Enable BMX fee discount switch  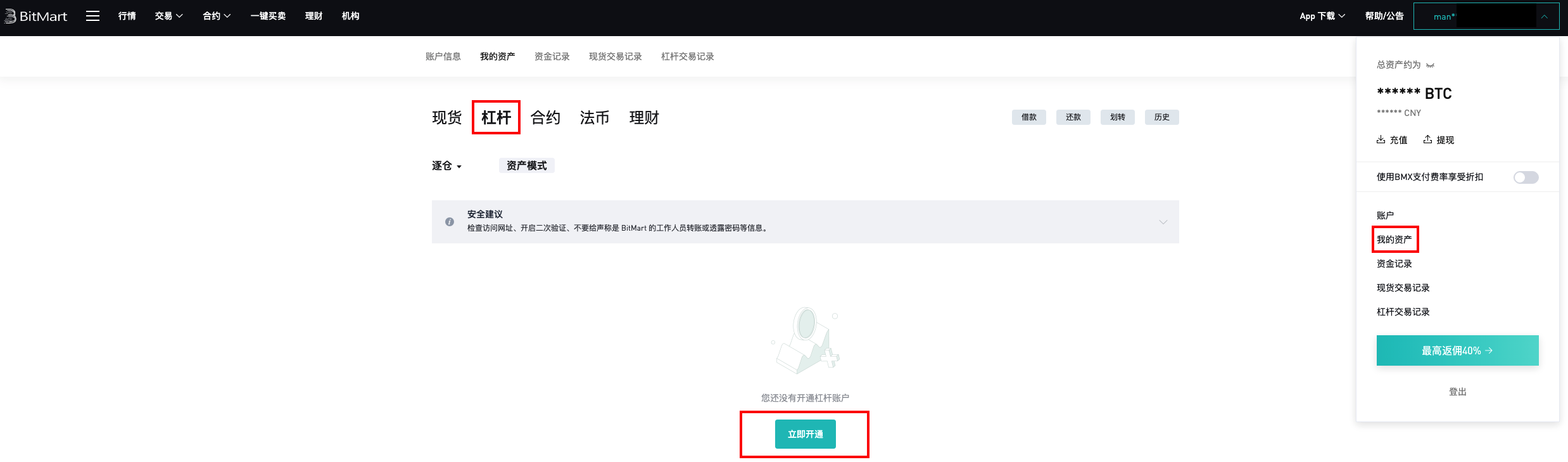click(1526, 177)
